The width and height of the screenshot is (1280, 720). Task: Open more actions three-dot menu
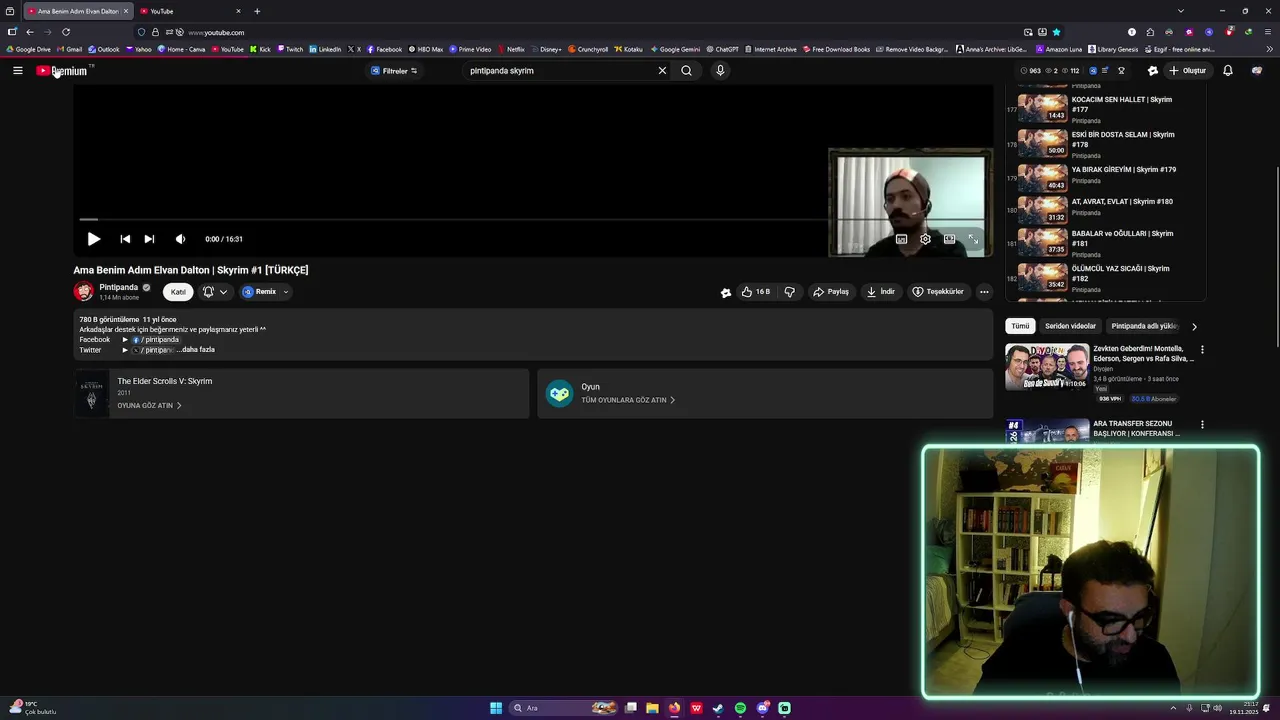(984, 292)
